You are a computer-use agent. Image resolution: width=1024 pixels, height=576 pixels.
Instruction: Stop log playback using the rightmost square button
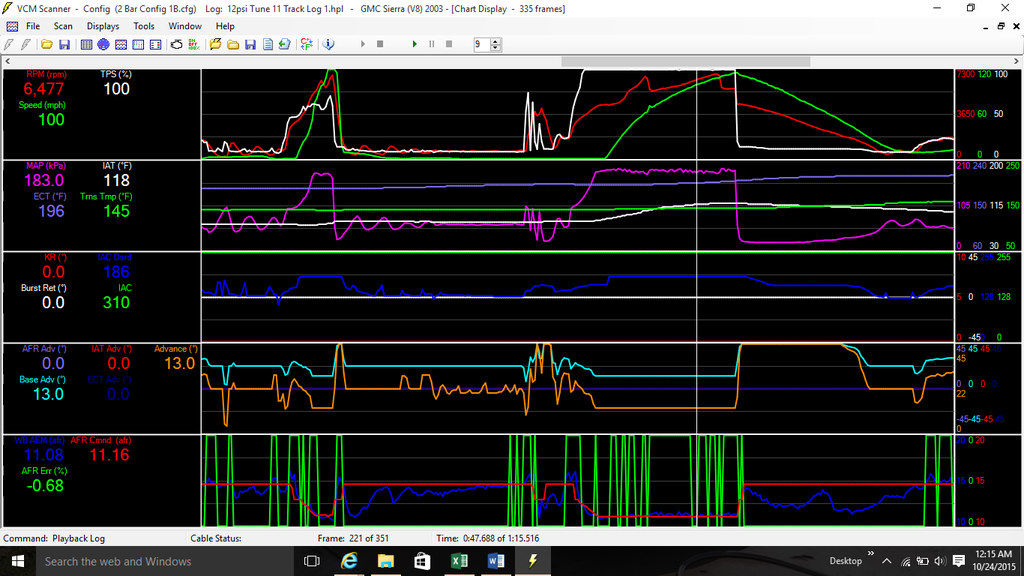point(449,44)
